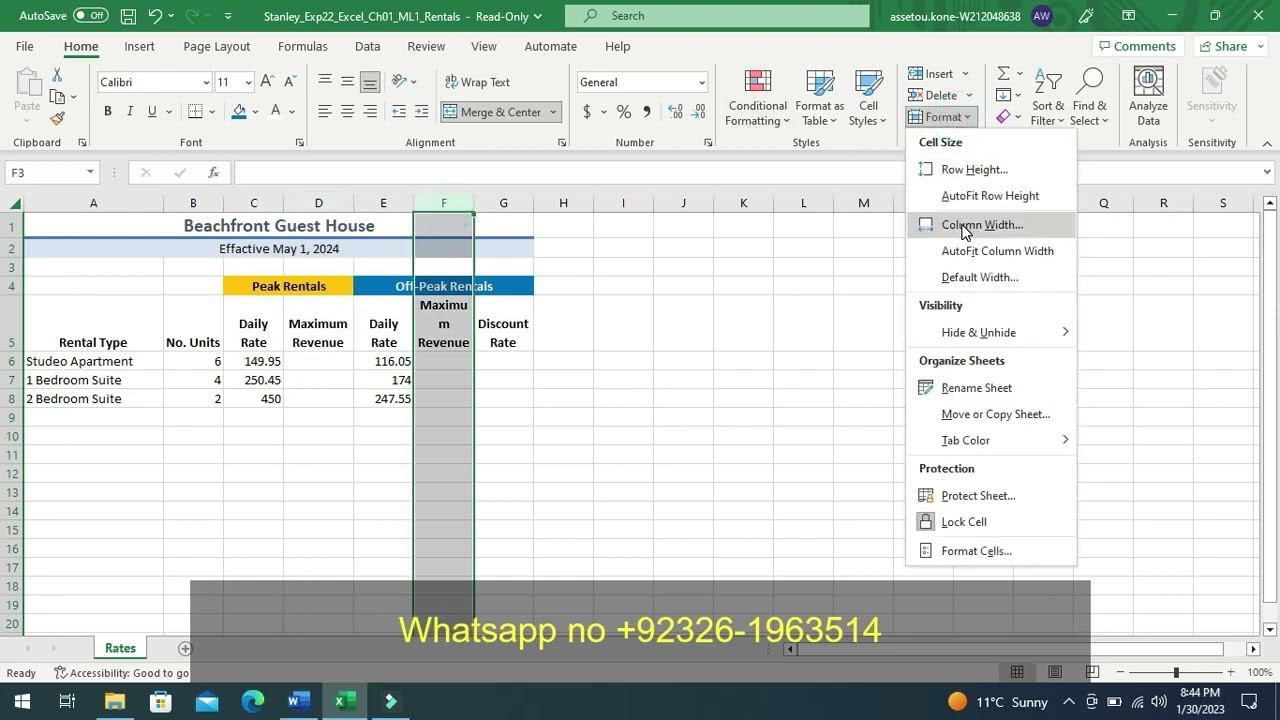Click the Windows Start button
The height and width of the screenshot is (720, 1280).
[x=22, y=701]
